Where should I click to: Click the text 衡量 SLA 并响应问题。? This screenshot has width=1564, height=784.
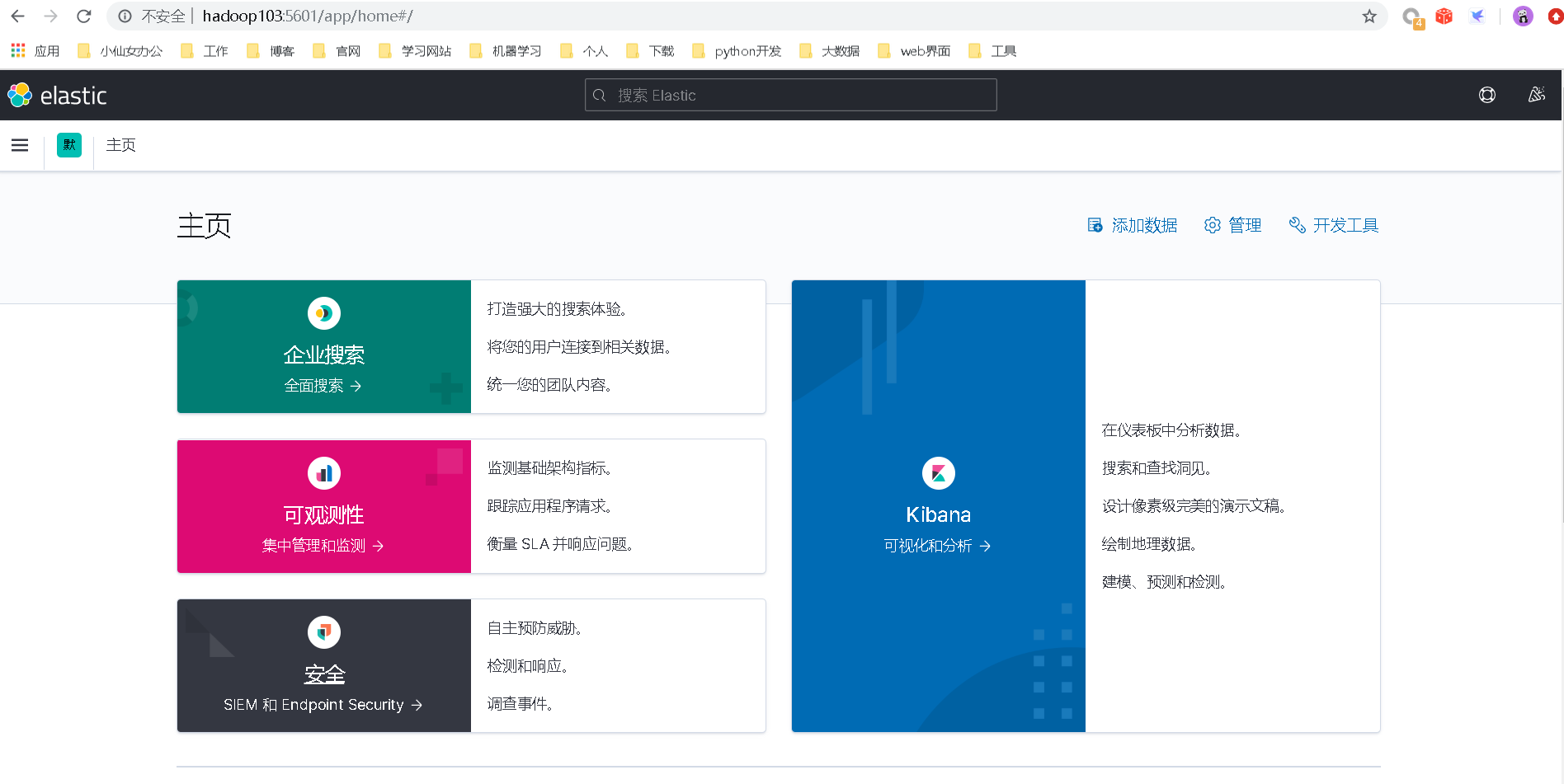[x=560, y=544]
